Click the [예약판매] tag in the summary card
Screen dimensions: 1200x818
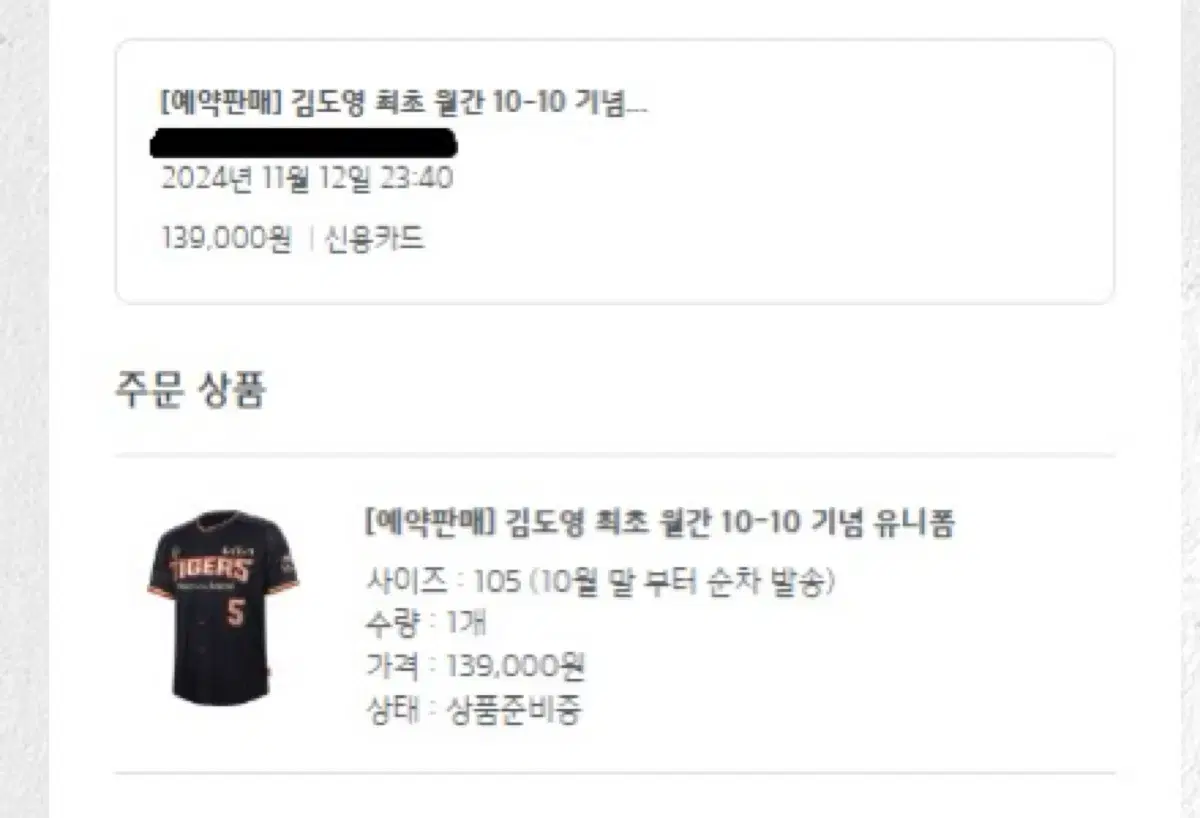tap(224, 103)
